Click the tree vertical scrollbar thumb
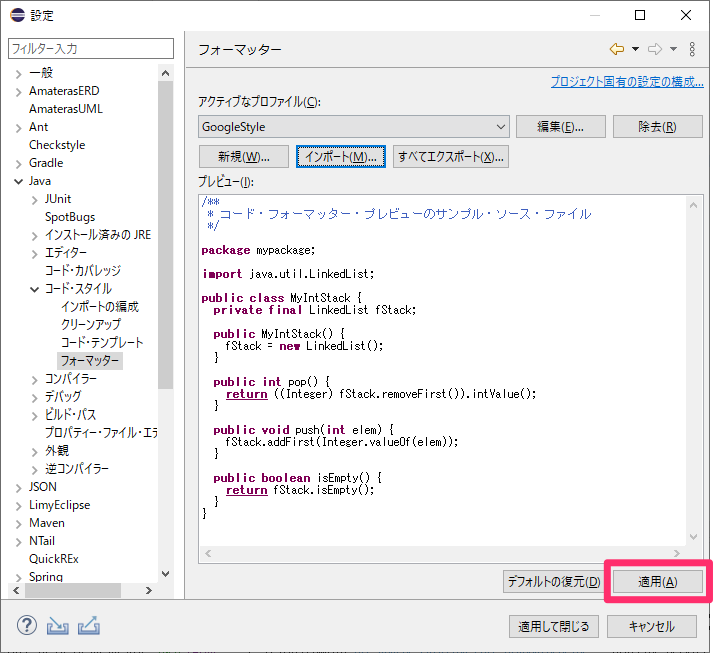The image size is (713, 653). tap(166, 235)
